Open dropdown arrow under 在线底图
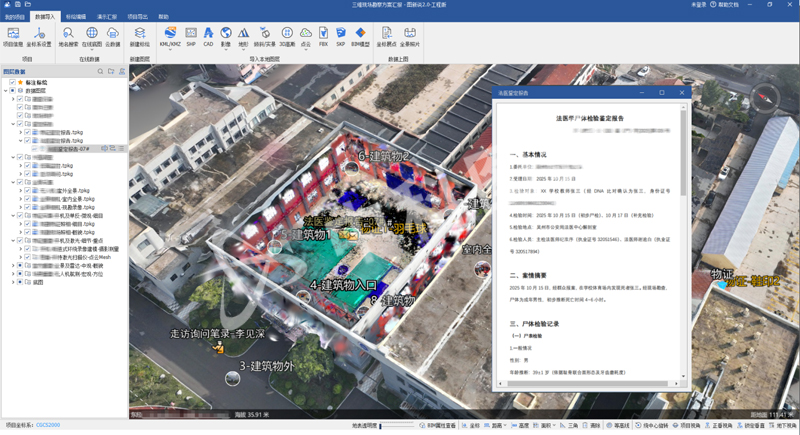Screen dimensions: 800x435 click(92, 50)
